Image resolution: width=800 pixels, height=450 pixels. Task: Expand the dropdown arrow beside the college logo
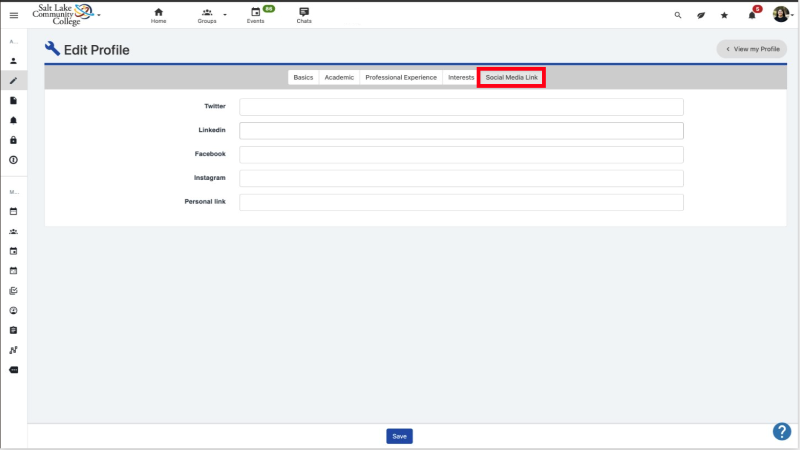(x=99, y=15)
